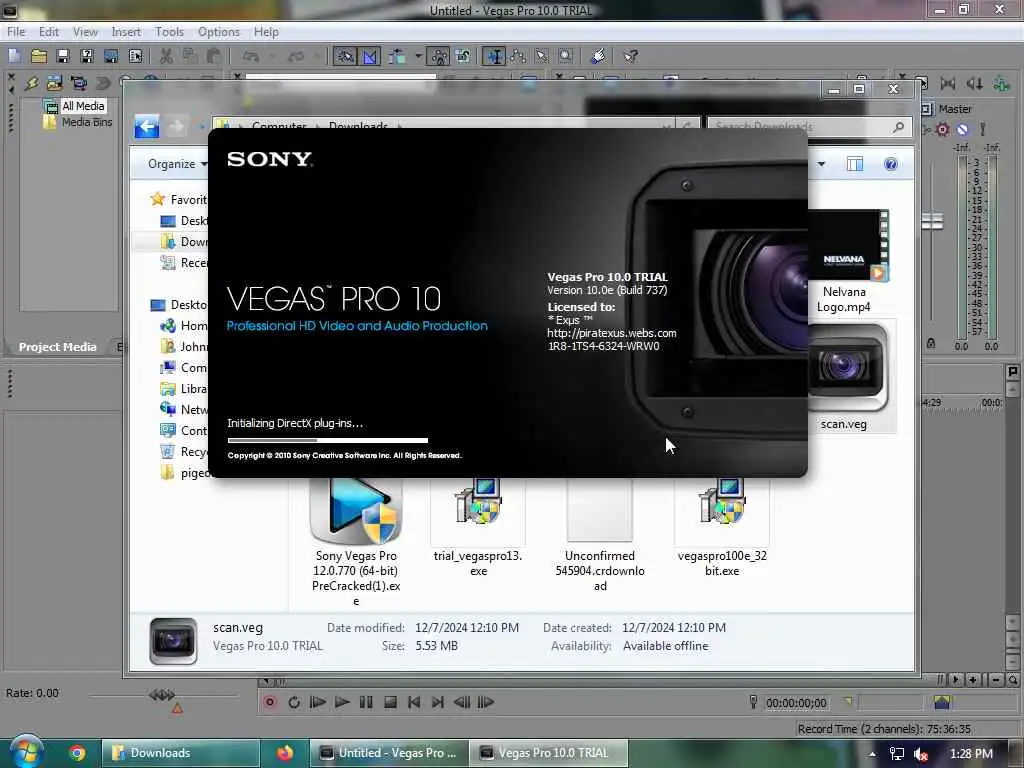Screen dimensions: 1024x768
Task: Open the View menu in Vegas Pro
Action: point(85,31)
